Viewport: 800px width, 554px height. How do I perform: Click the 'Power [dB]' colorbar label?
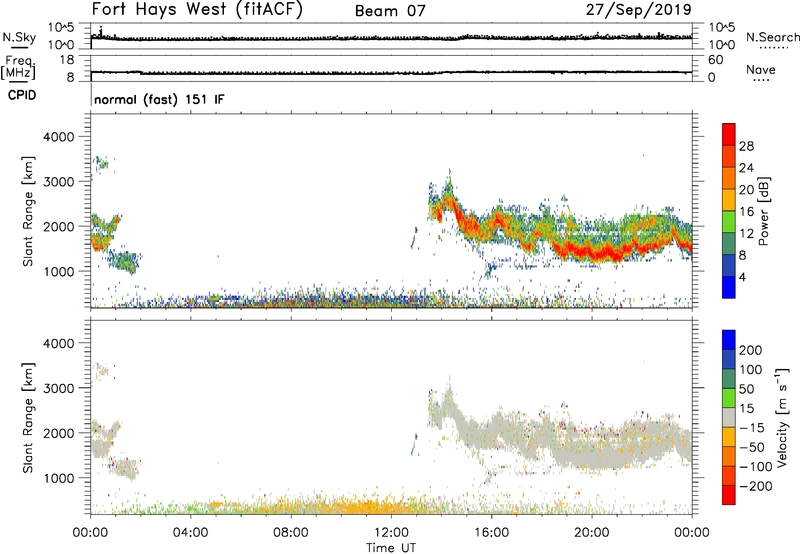763,211
